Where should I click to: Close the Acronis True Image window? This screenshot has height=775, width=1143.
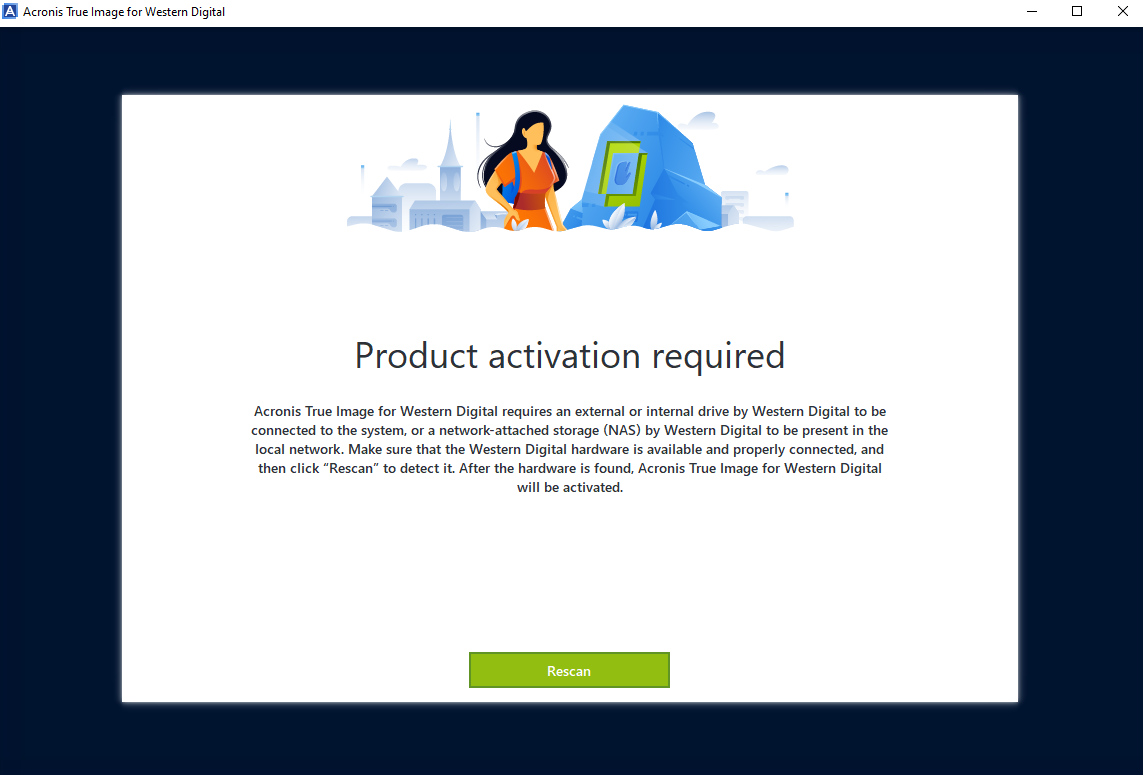(1123, 12)
